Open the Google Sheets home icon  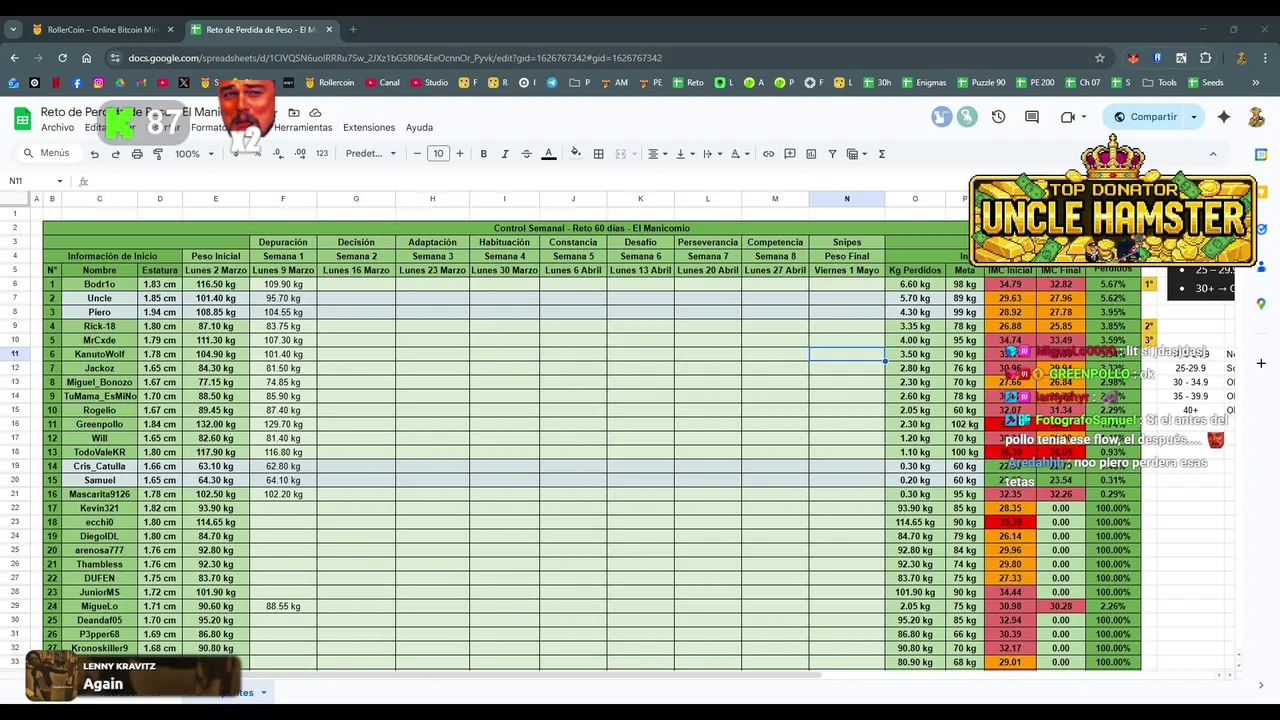(22, 119)
